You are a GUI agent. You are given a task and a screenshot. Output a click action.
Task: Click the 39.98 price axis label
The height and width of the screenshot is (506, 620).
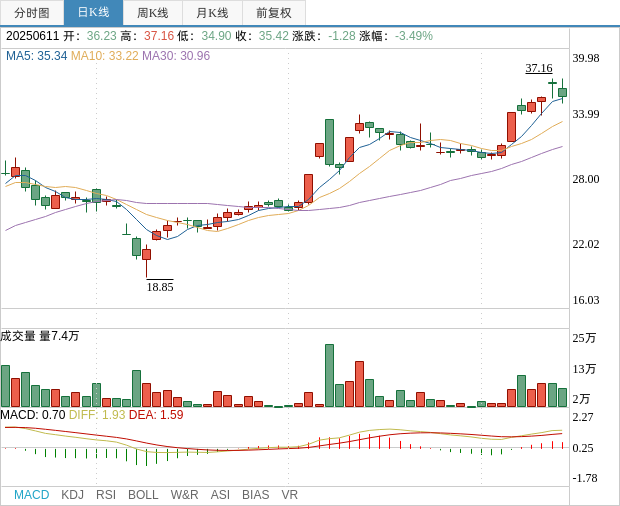tap(586, 58)
